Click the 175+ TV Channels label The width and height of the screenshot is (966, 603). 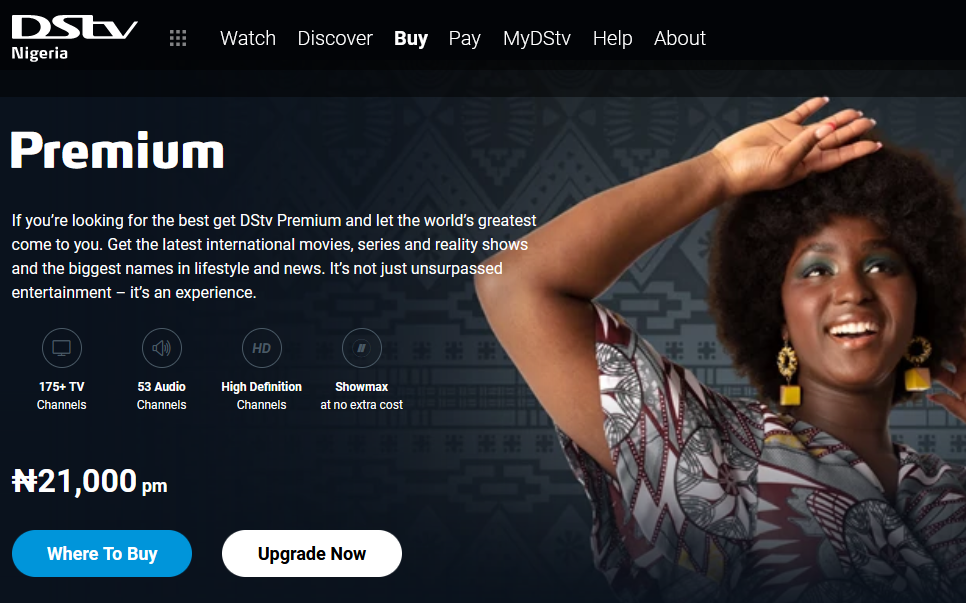tap(62, 395)
